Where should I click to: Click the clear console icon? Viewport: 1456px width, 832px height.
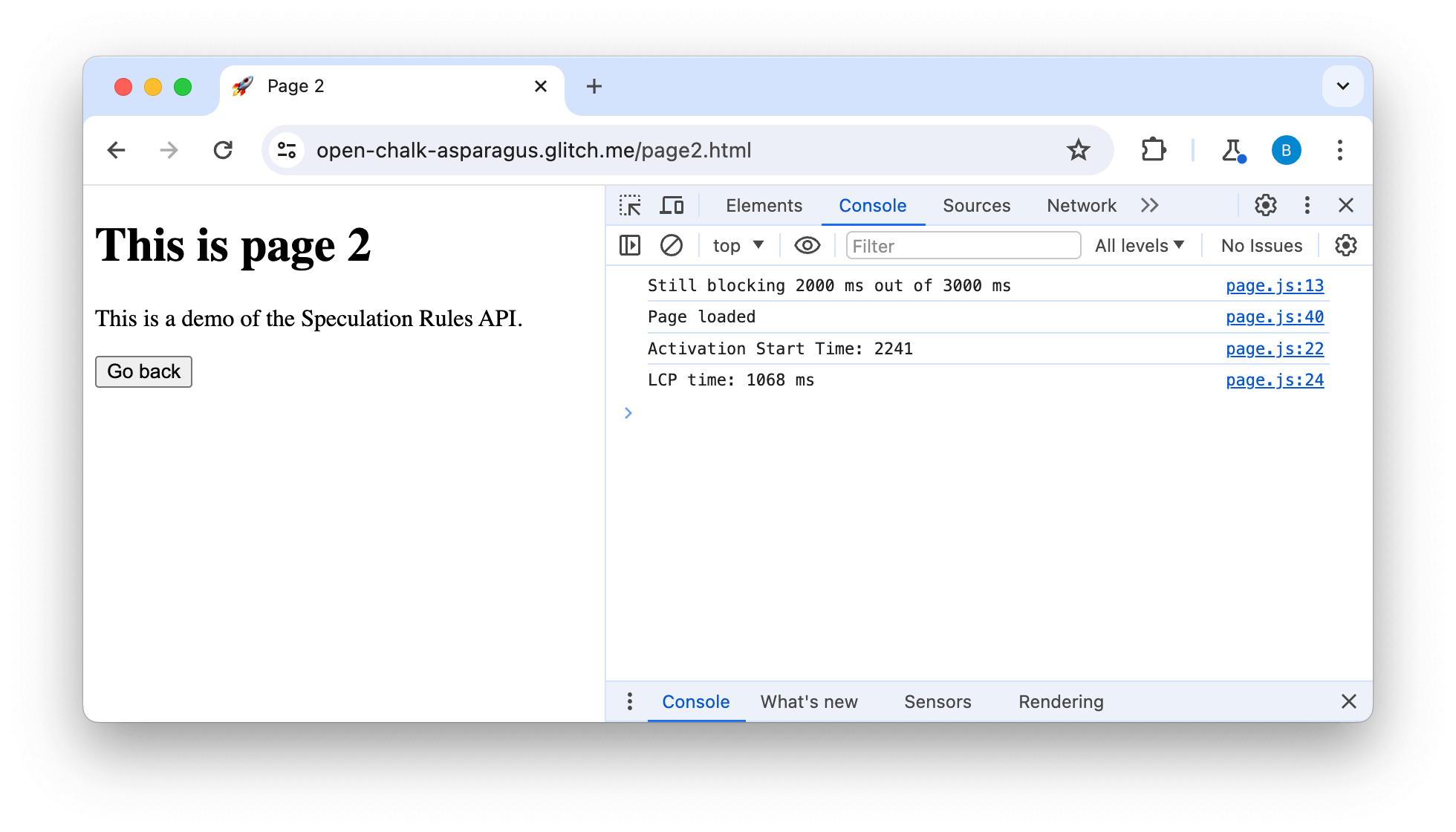point(670,245)
